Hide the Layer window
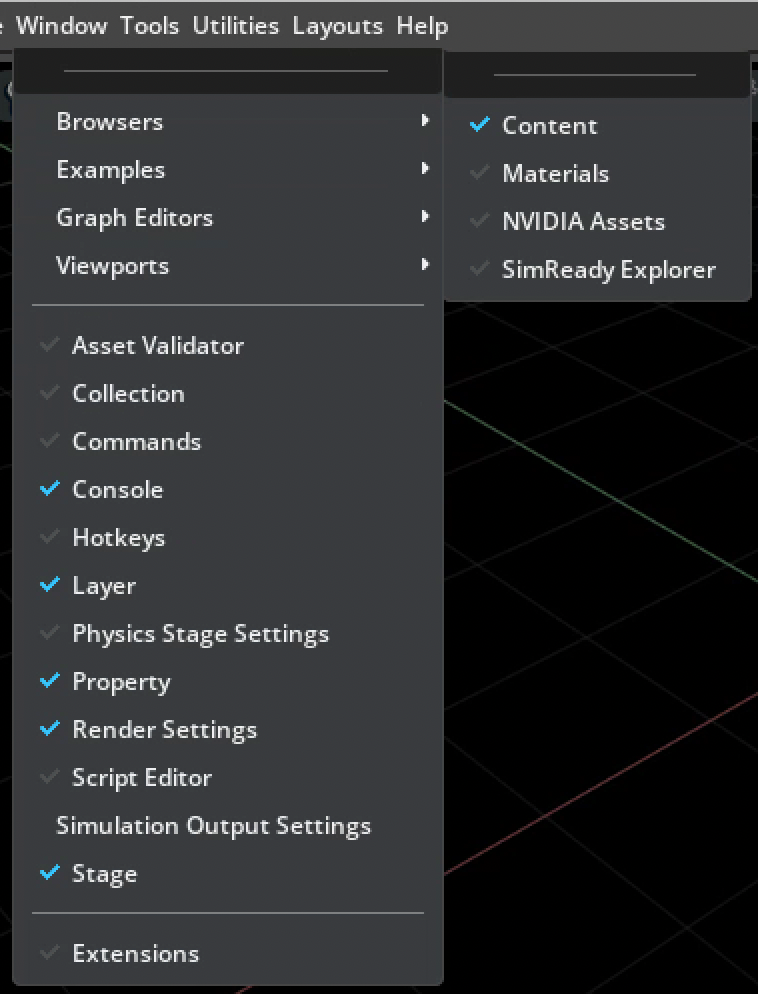 point(103,586)
